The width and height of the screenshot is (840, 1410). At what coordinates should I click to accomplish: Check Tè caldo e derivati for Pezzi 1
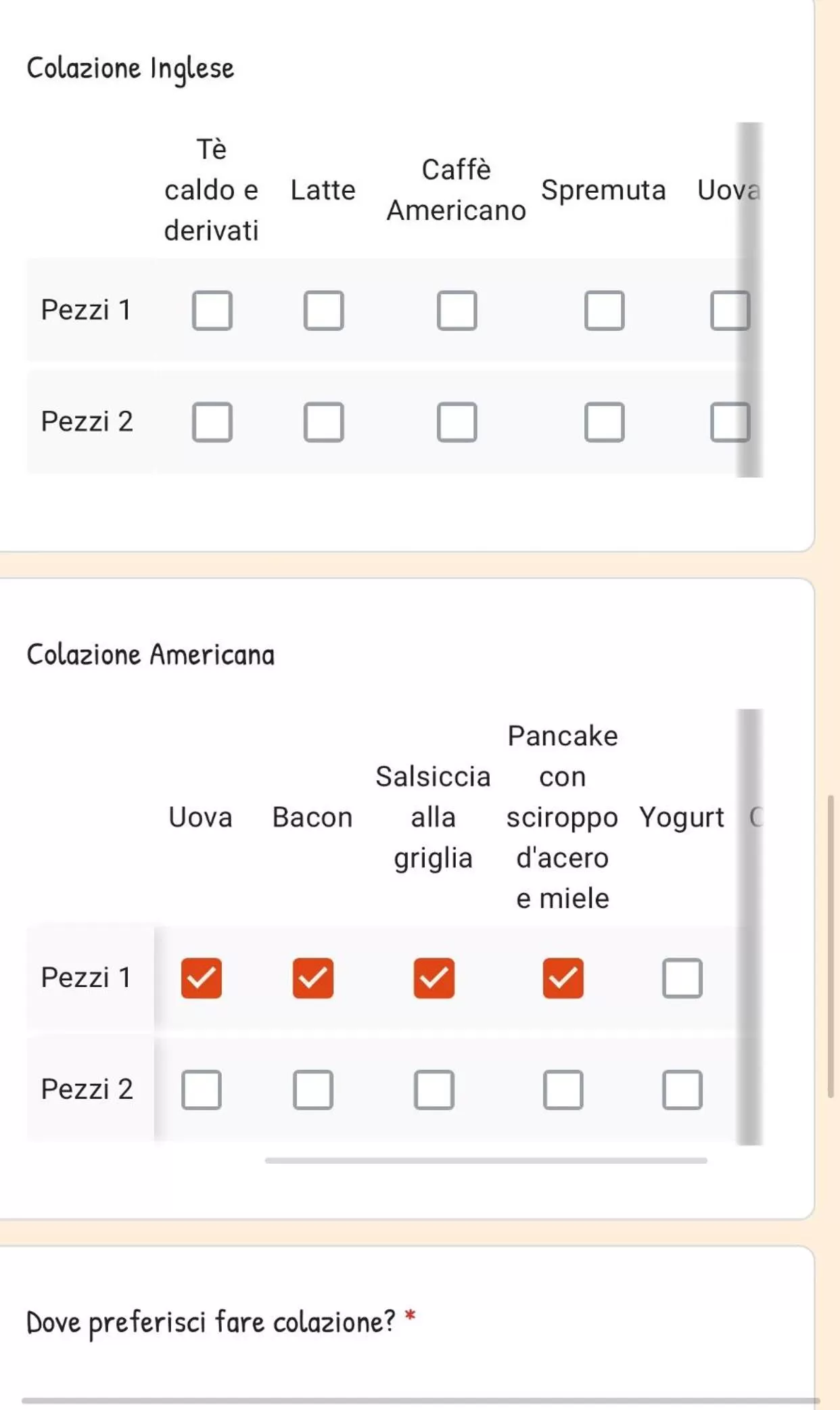(212, 311)
